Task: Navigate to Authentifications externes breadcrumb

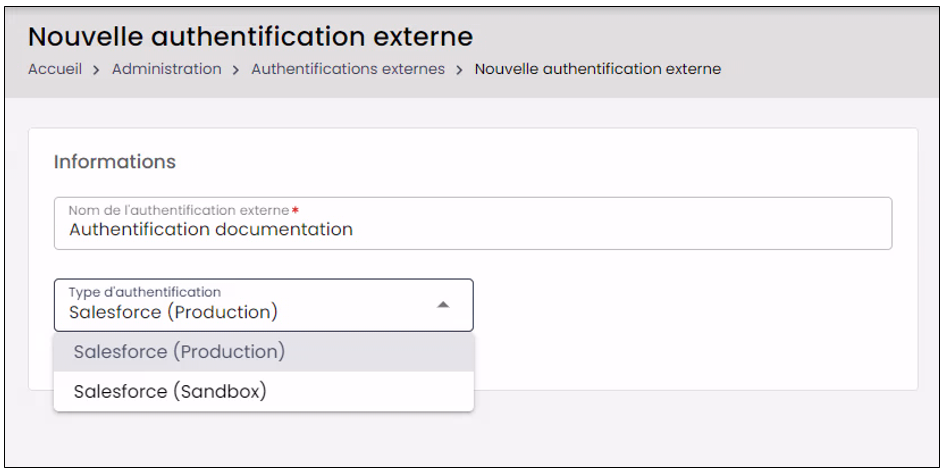Action: [348, 69]
